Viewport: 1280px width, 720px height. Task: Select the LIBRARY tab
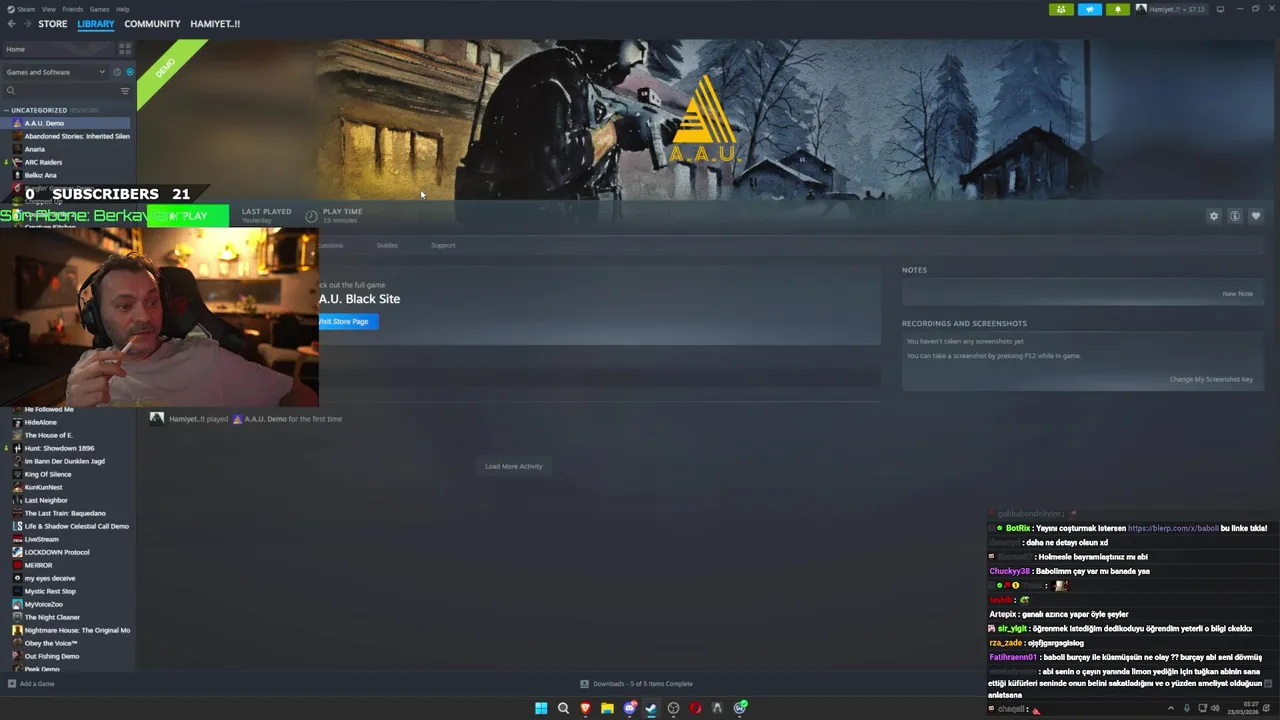[96, 24]
